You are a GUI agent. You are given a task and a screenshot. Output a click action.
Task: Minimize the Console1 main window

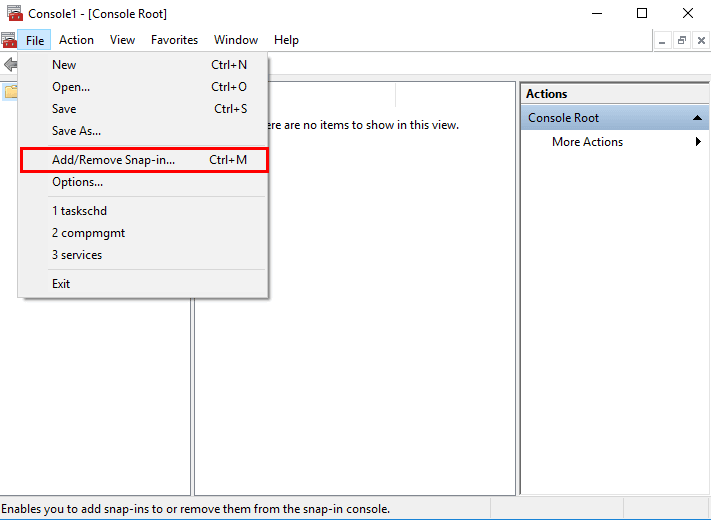pos(597,13)
